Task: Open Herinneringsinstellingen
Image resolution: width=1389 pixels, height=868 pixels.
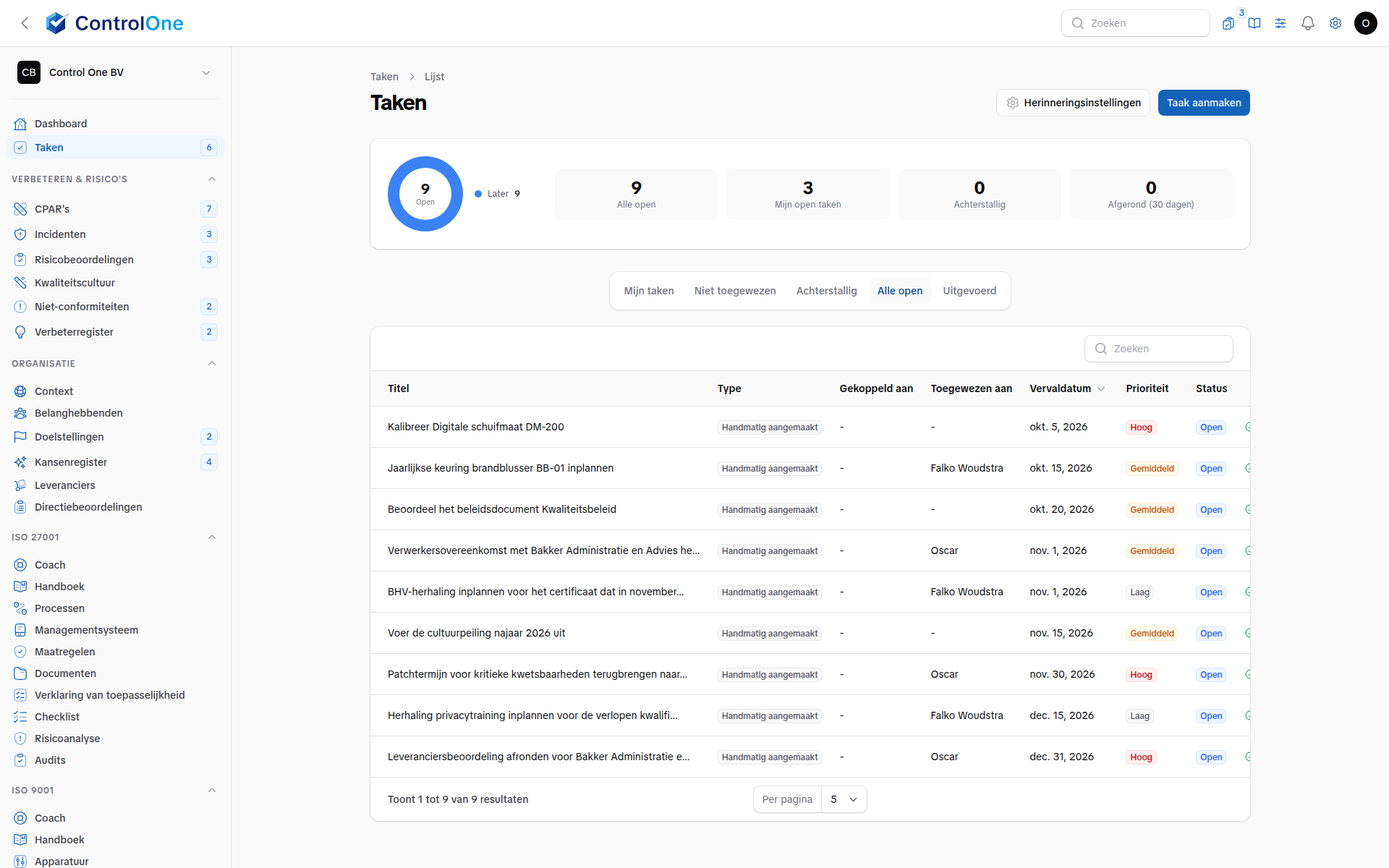Action: pyautogui.click(x=1073, y=103)
